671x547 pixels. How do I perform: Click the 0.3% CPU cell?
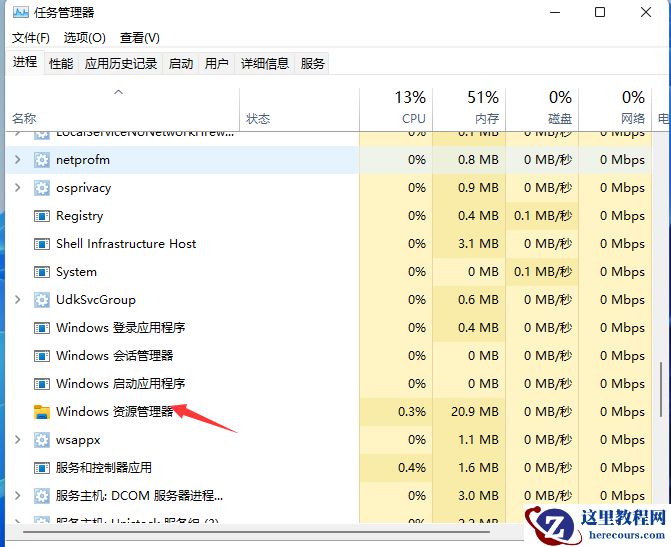click(x=396, y=412)
